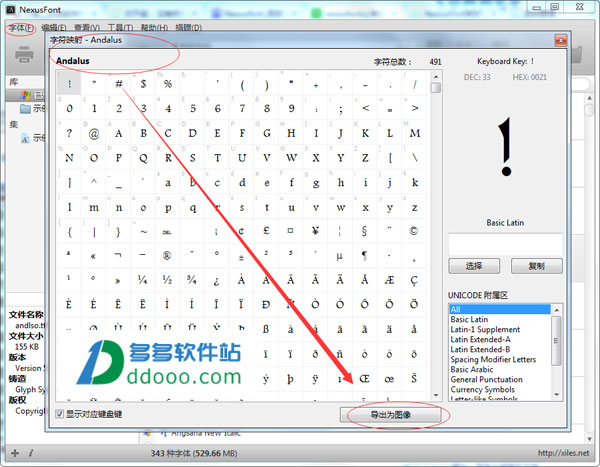Image resolution: width=600 pixels, height=467 pixels.
Task: Select the sharp s ß glyph
Action: pos(266,329)
